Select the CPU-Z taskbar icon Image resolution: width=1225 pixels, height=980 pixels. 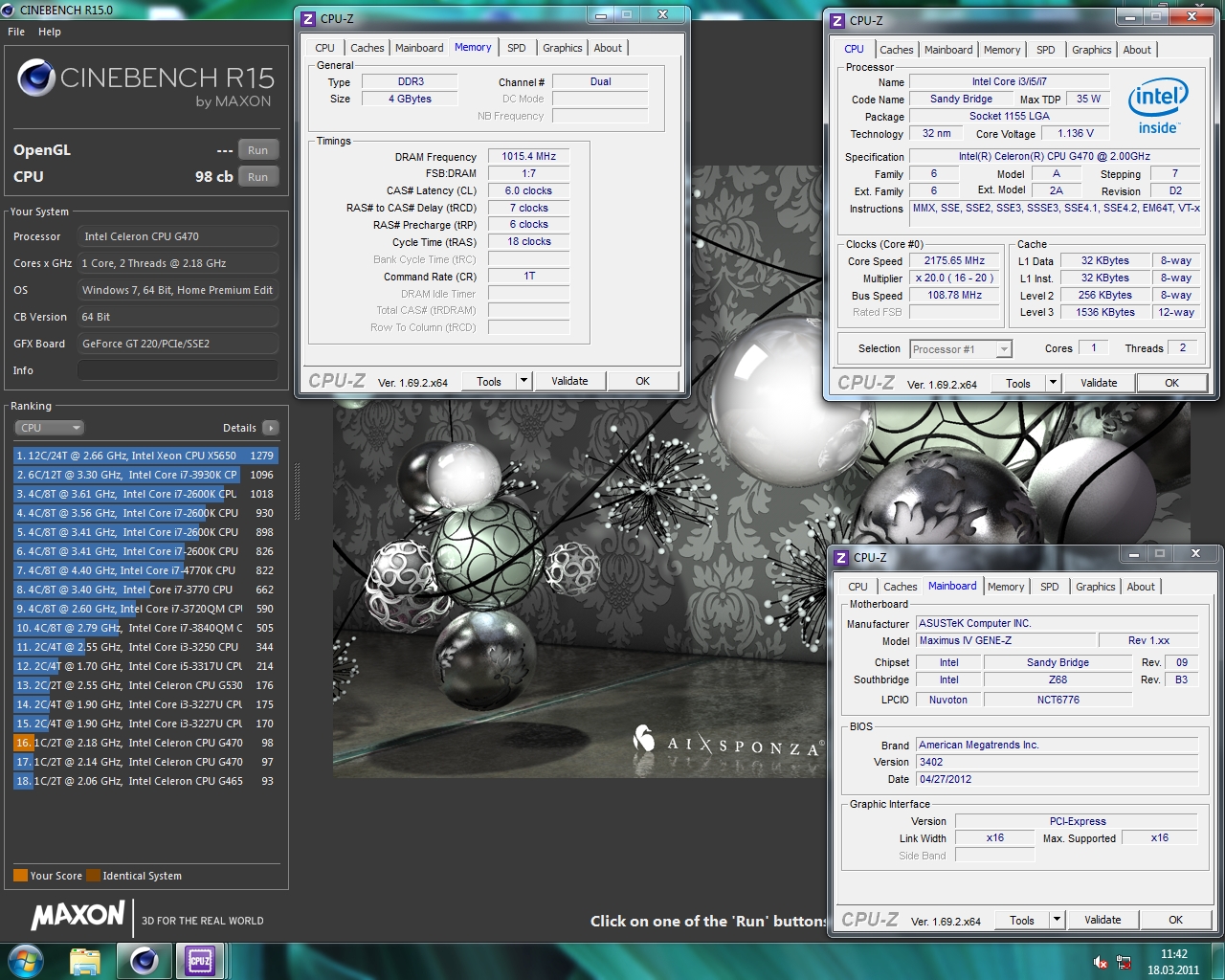coord(199,961)
